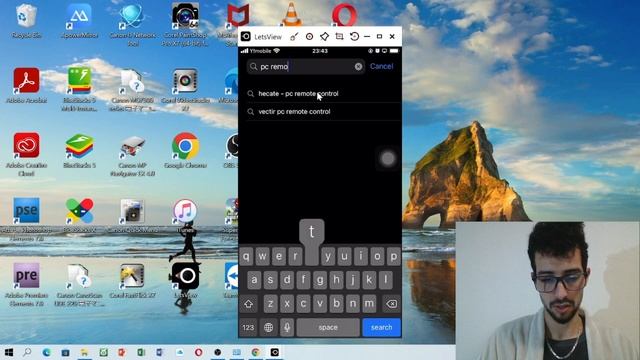Open the iTunes desktop shortcut
This screenshot has height=360, width=640.
(x=186, y=216)
